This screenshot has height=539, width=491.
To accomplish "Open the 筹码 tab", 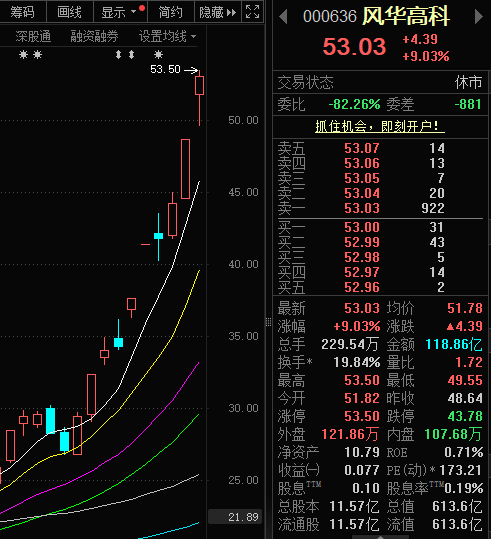I will tap(22, 12).
